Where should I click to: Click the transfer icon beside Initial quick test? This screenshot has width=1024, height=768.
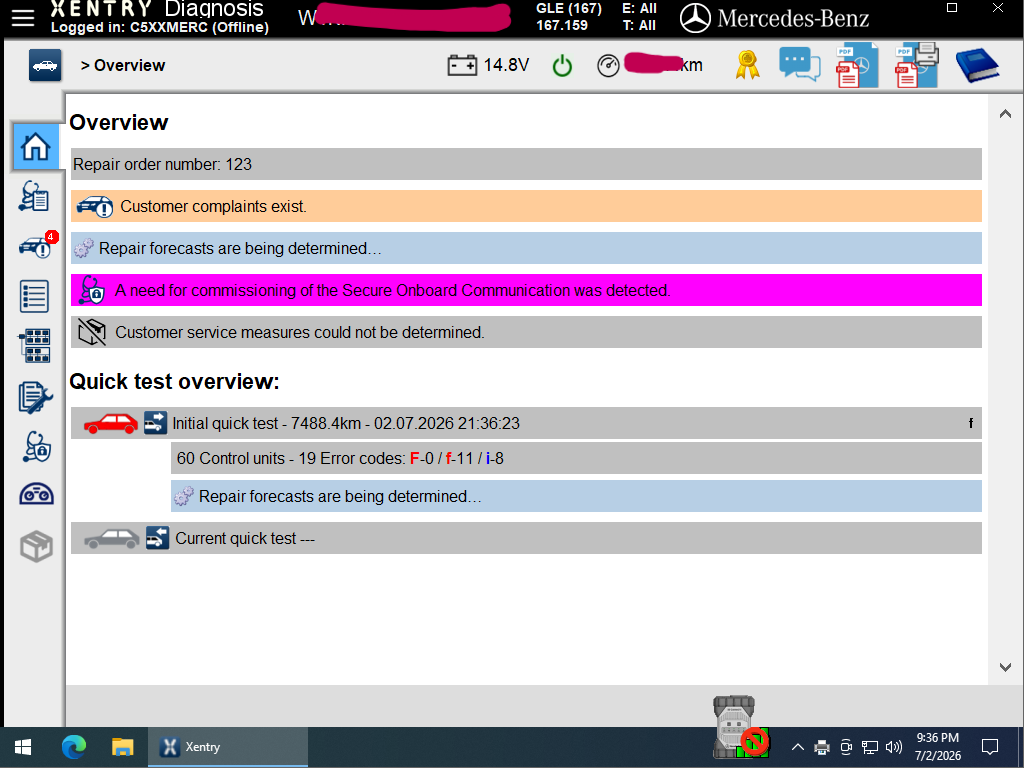point(155,423)
